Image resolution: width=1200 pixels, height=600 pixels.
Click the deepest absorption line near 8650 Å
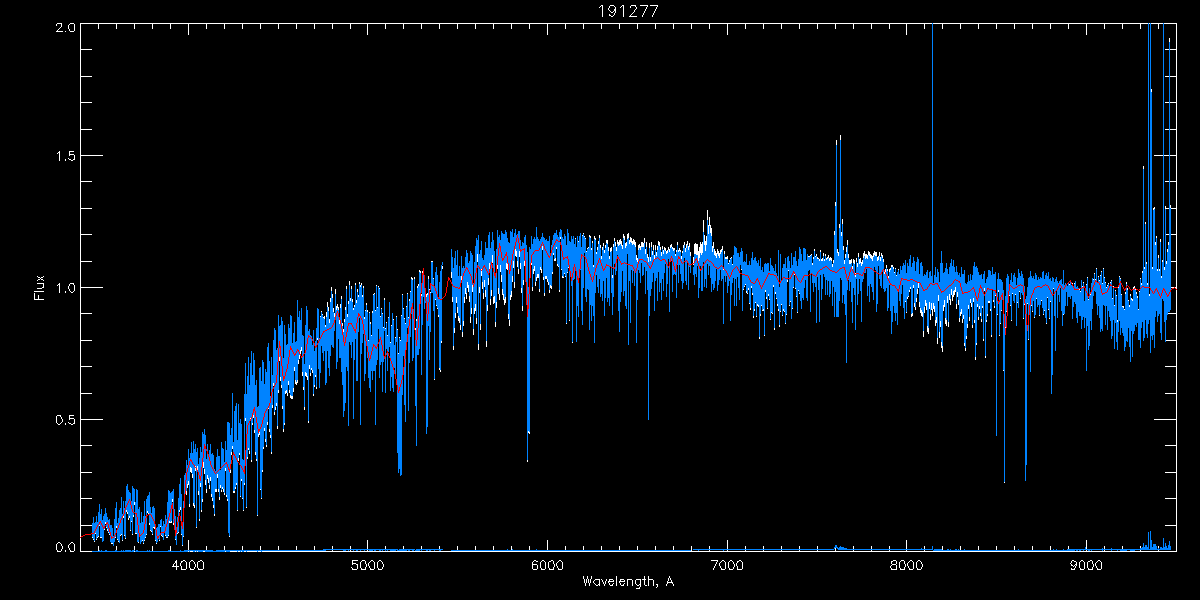[1025, 478]
